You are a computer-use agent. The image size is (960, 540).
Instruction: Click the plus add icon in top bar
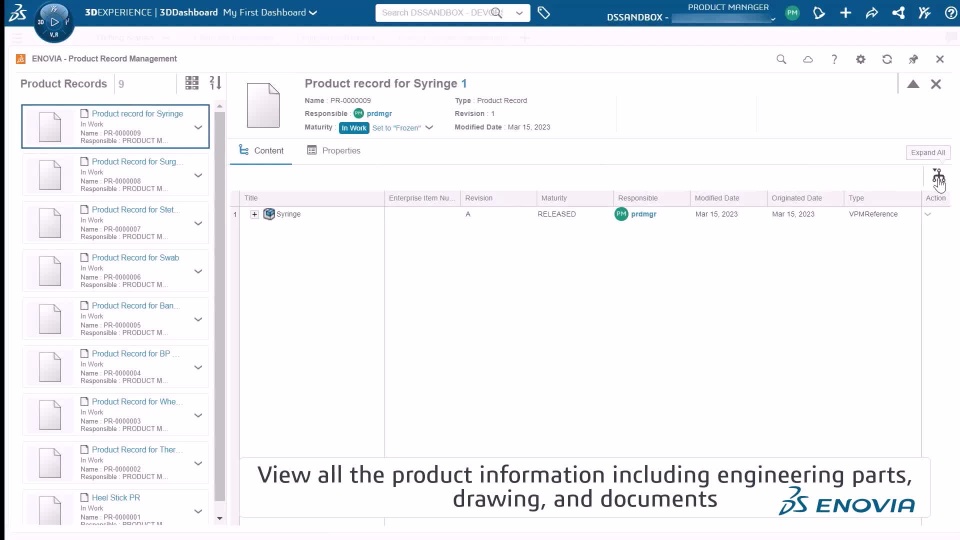pyautogui.click(x=846, y=13)
